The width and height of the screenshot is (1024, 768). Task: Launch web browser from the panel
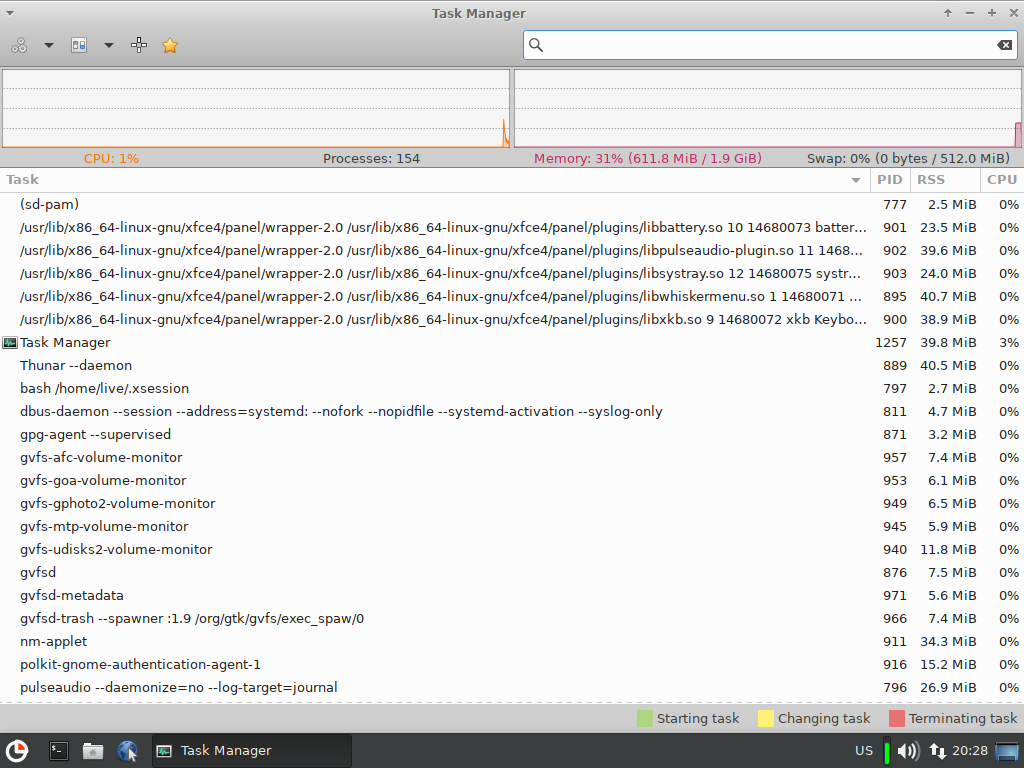pos(127,750)
